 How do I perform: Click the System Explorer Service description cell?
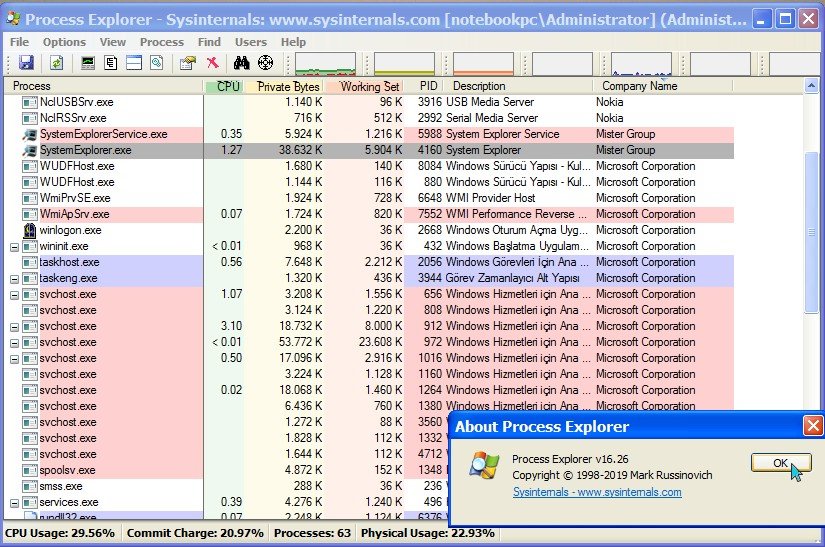(x=502, y=134)
